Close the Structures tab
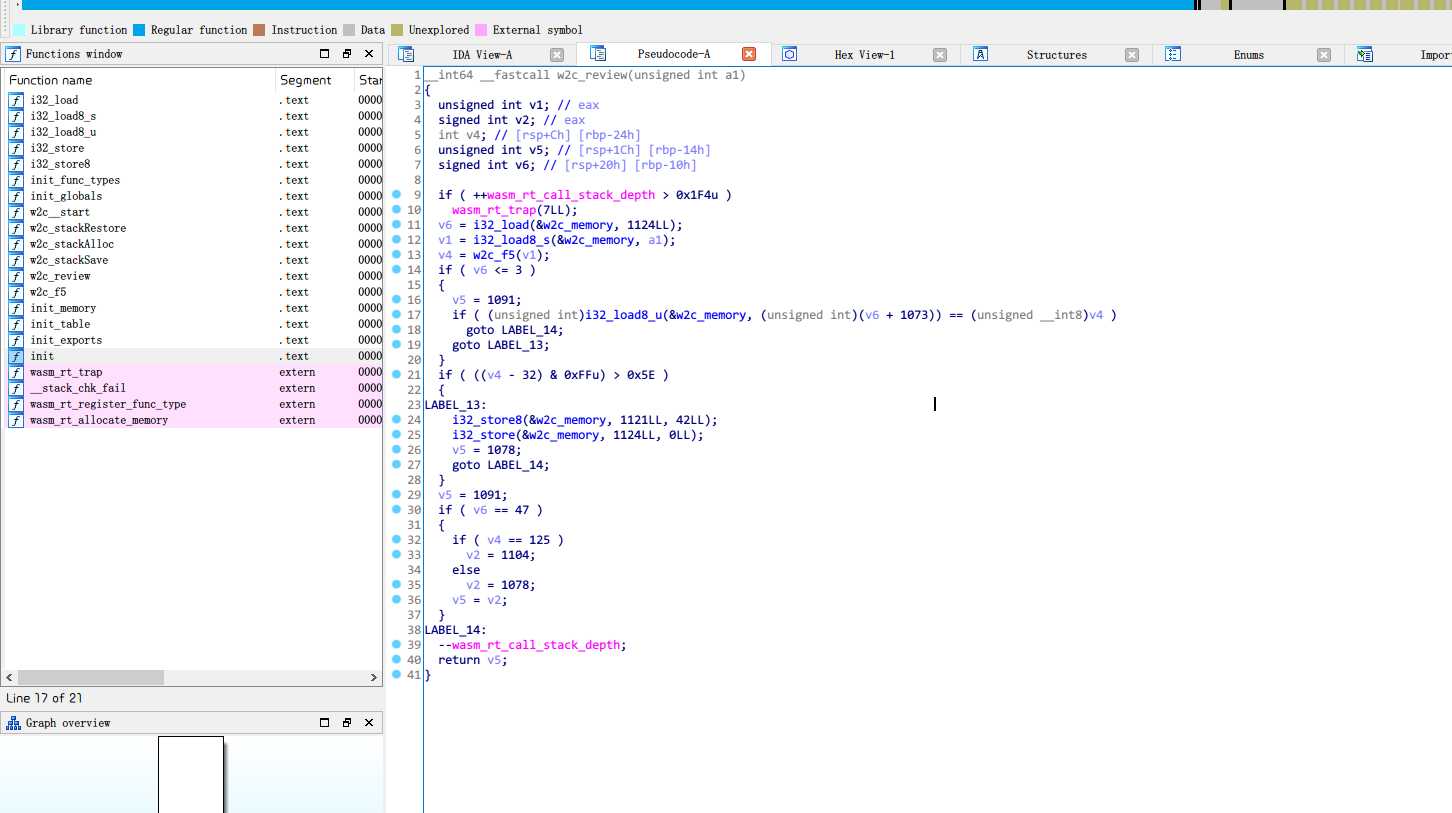The height and width of the screenshot is (813, 1452). [x=1132, y=55]
